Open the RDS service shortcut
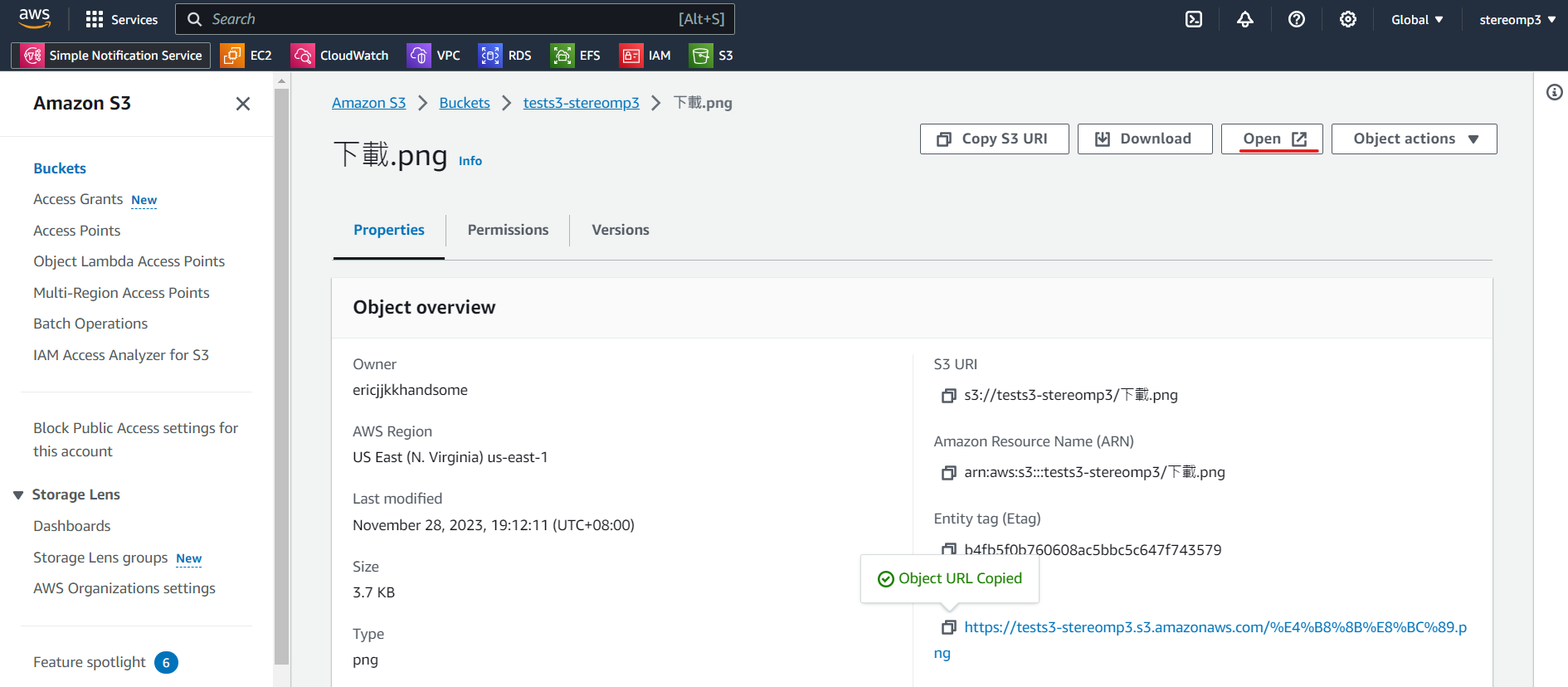 point(505,56)
